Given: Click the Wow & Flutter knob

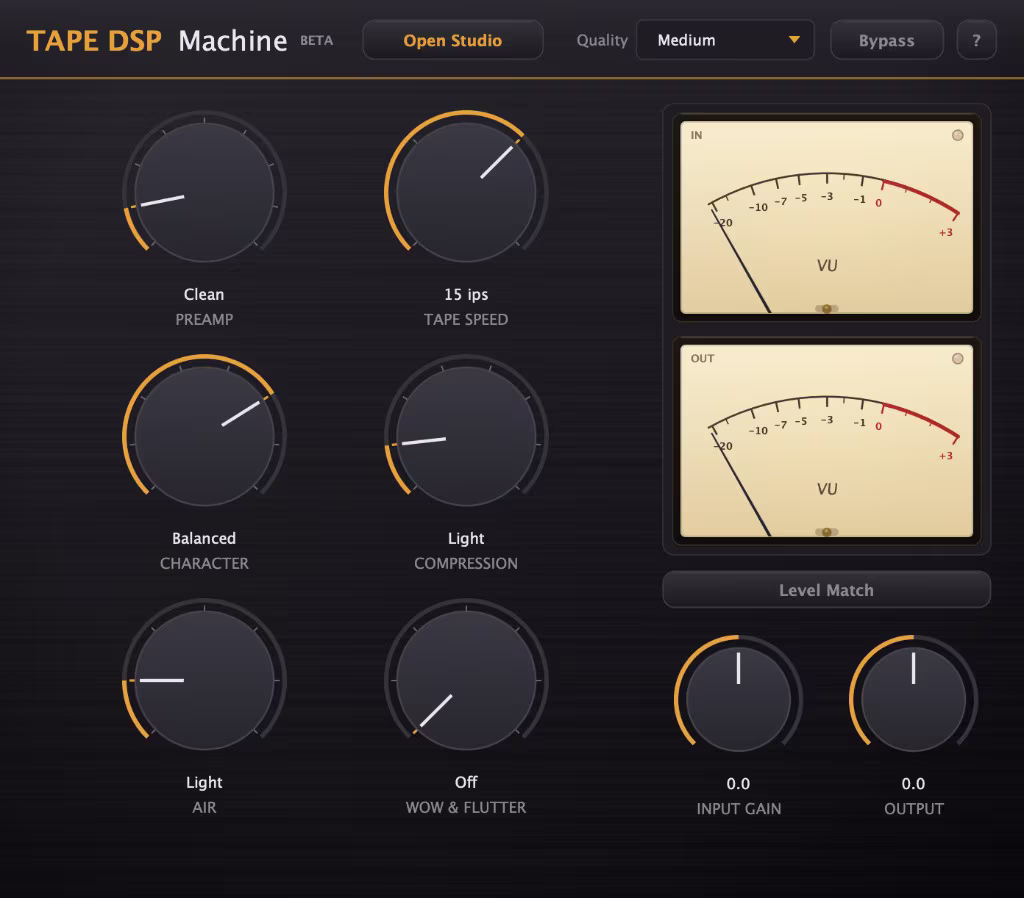Looking at the screenshot, I should (466, 680).
